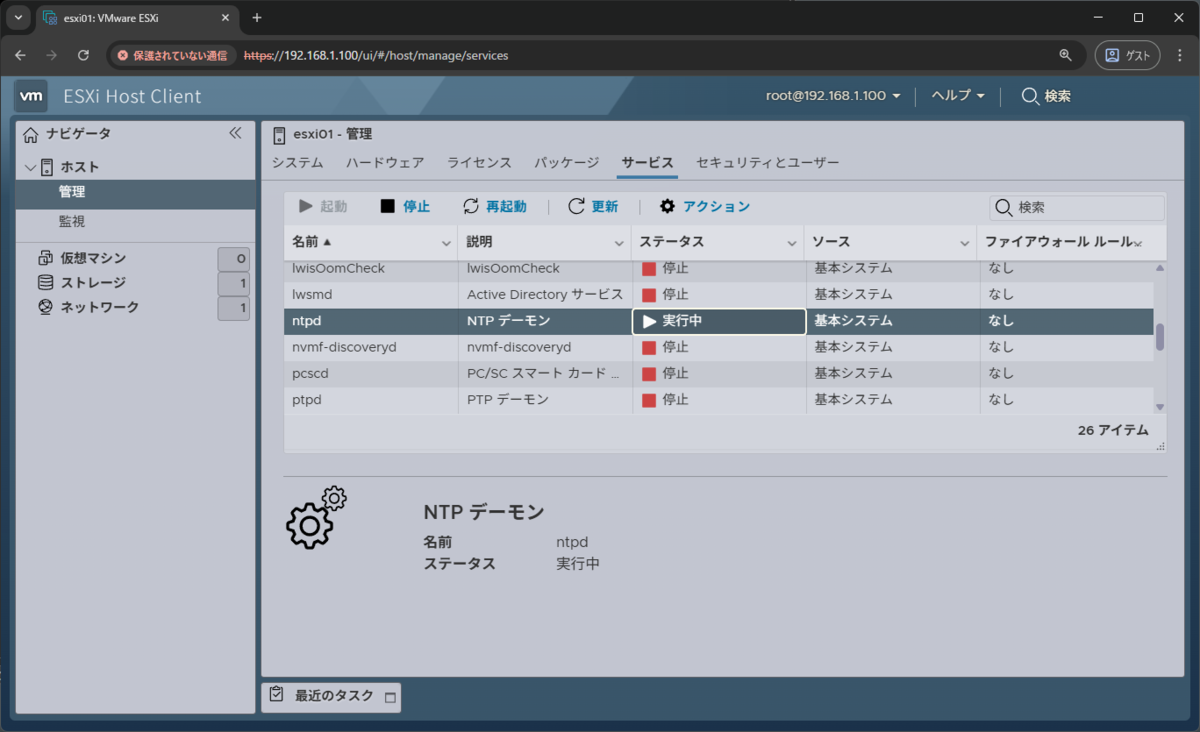Open the ステータス column dropdown arrow
Screen dimensions: 1200x732
pos(793,243)
